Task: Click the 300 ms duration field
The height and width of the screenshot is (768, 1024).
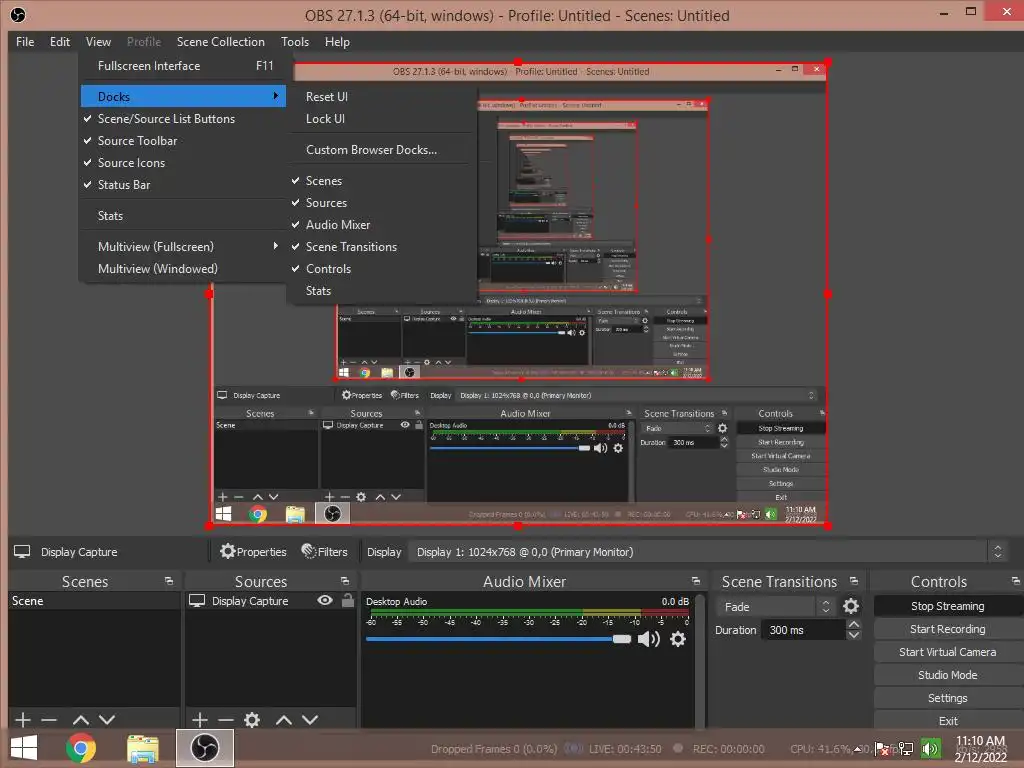Action: click(803, 630)
